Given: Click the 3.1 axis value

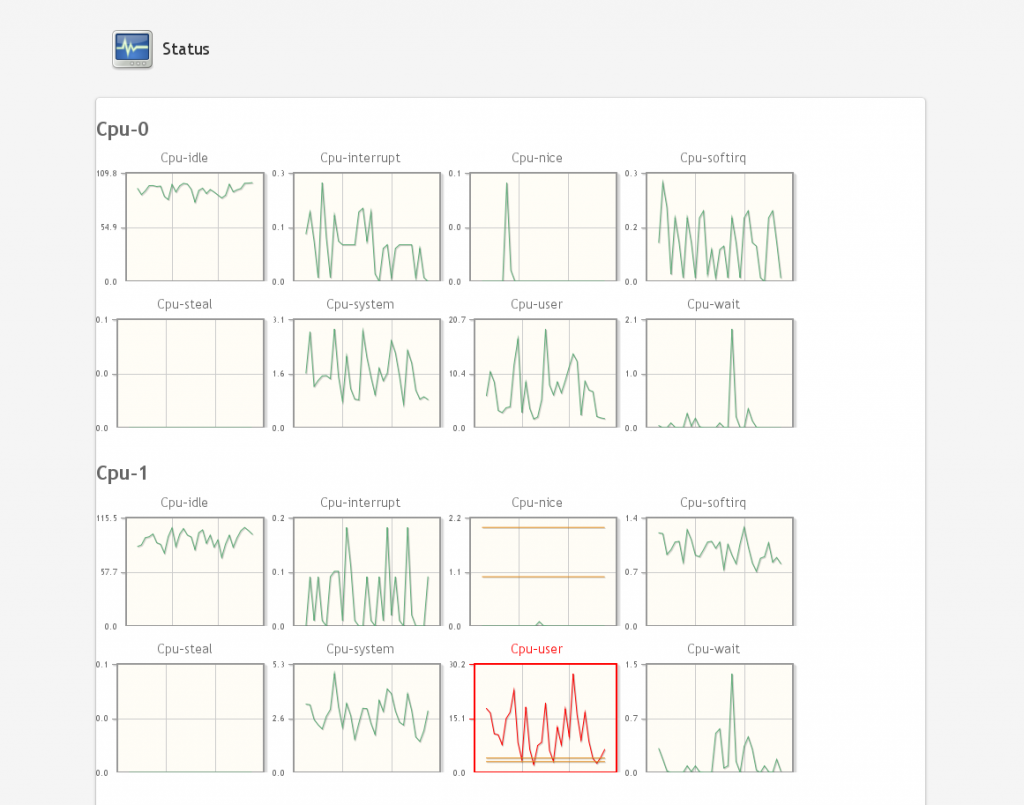Looking at the screenshot, I should (279, 320).
